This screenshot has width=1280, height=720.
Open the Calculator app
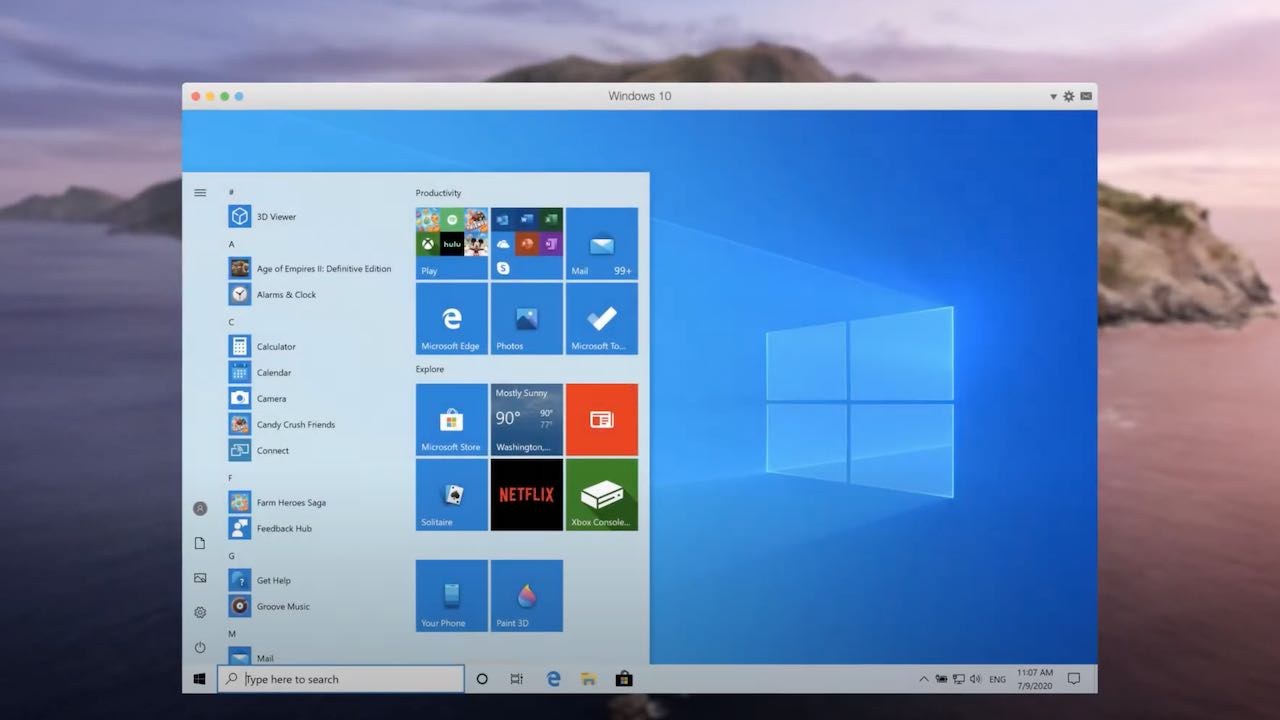310,347
